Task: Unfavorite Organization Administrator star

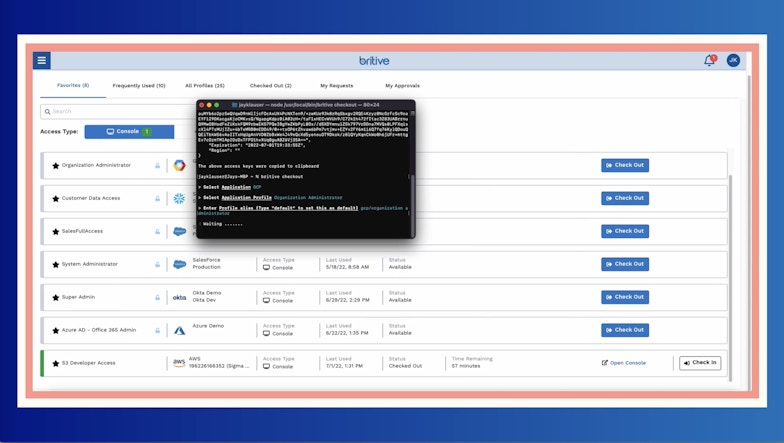Action: pyautogui.click(x=56, y=166)
